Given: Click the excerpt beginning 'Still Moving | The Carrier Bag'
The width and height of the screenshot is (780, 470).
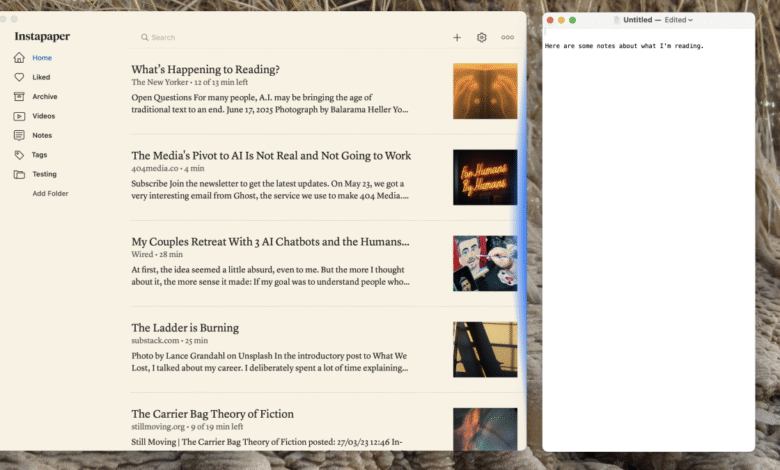Looking at the screenshot, I should pyautogui.click(x=267, y=442).
